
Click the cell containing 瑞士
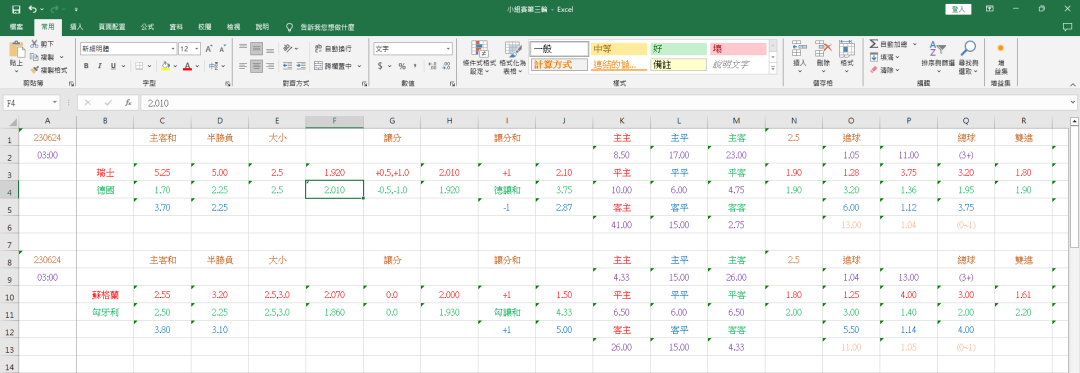[105, 173]
